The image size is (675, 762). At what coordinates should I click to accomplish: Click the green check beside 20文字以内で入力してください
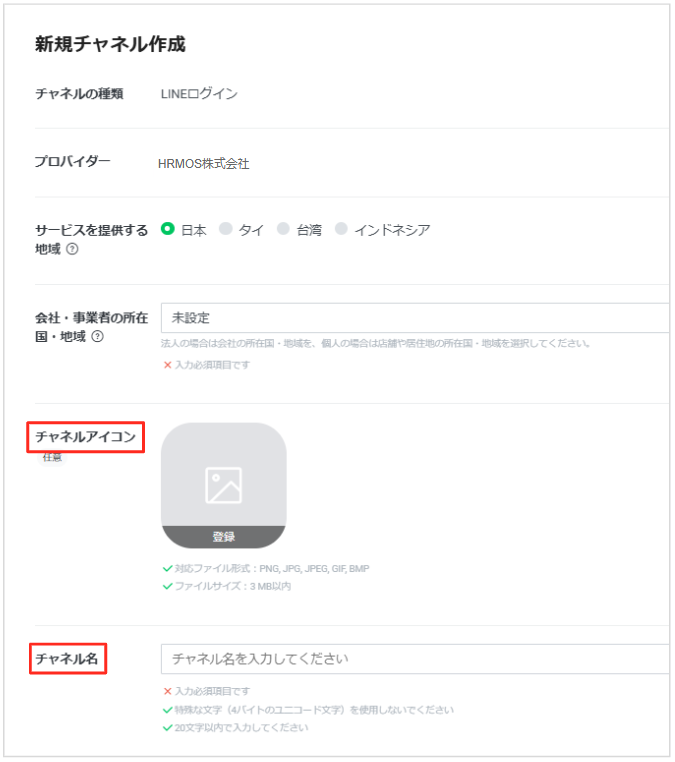[x=167, y=727]
